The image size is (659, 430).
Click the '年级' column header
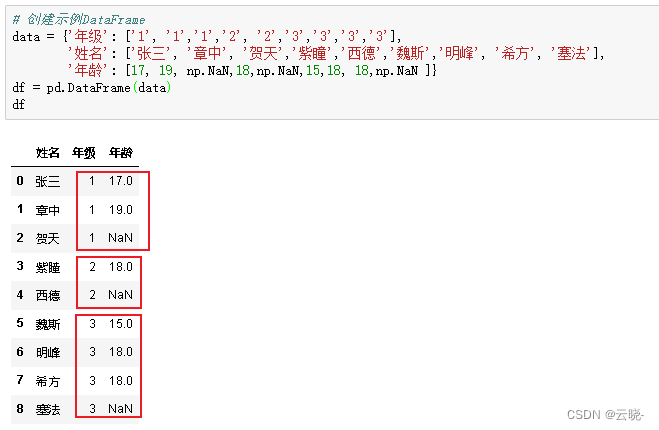[84, 153]
